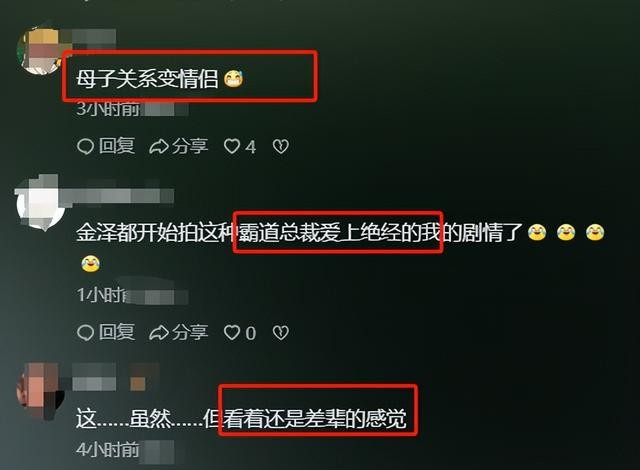Viewport: 640px width, 470px height.
Task: Select comment text '霸道总裁爱上绝经的我'
Action: pyautogui.click(x=340, y=233)
